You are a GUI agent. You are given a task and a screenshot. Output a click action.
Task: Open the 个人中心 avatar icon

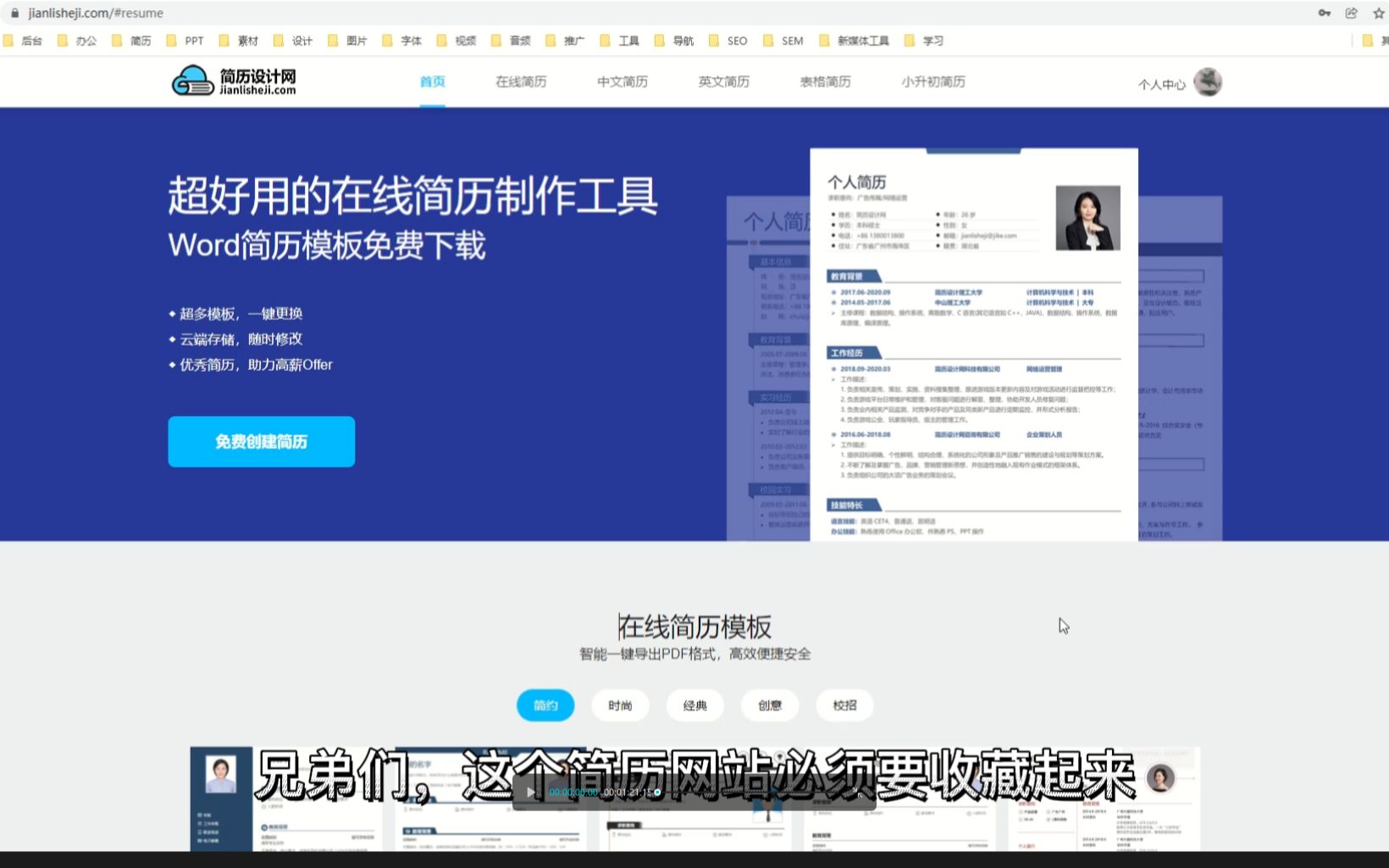click(x=1207, y=81)
